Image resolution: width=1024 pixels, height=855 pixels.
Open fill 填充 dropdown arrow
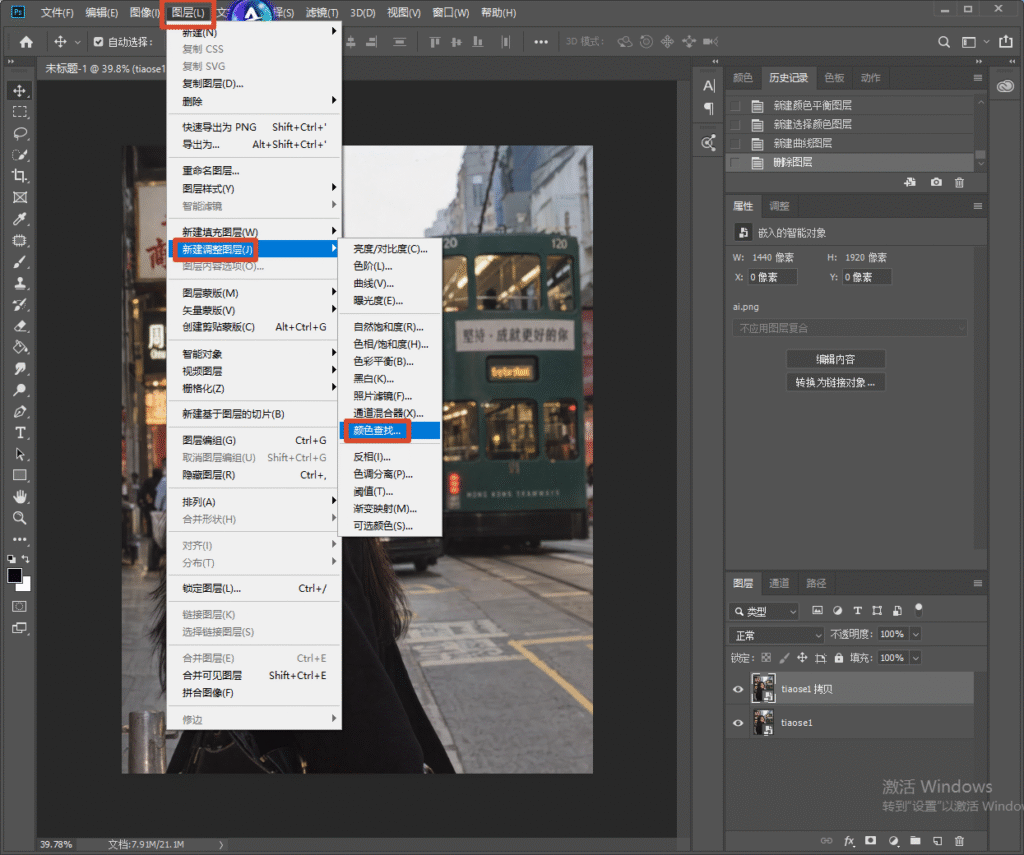coord(916,658)
